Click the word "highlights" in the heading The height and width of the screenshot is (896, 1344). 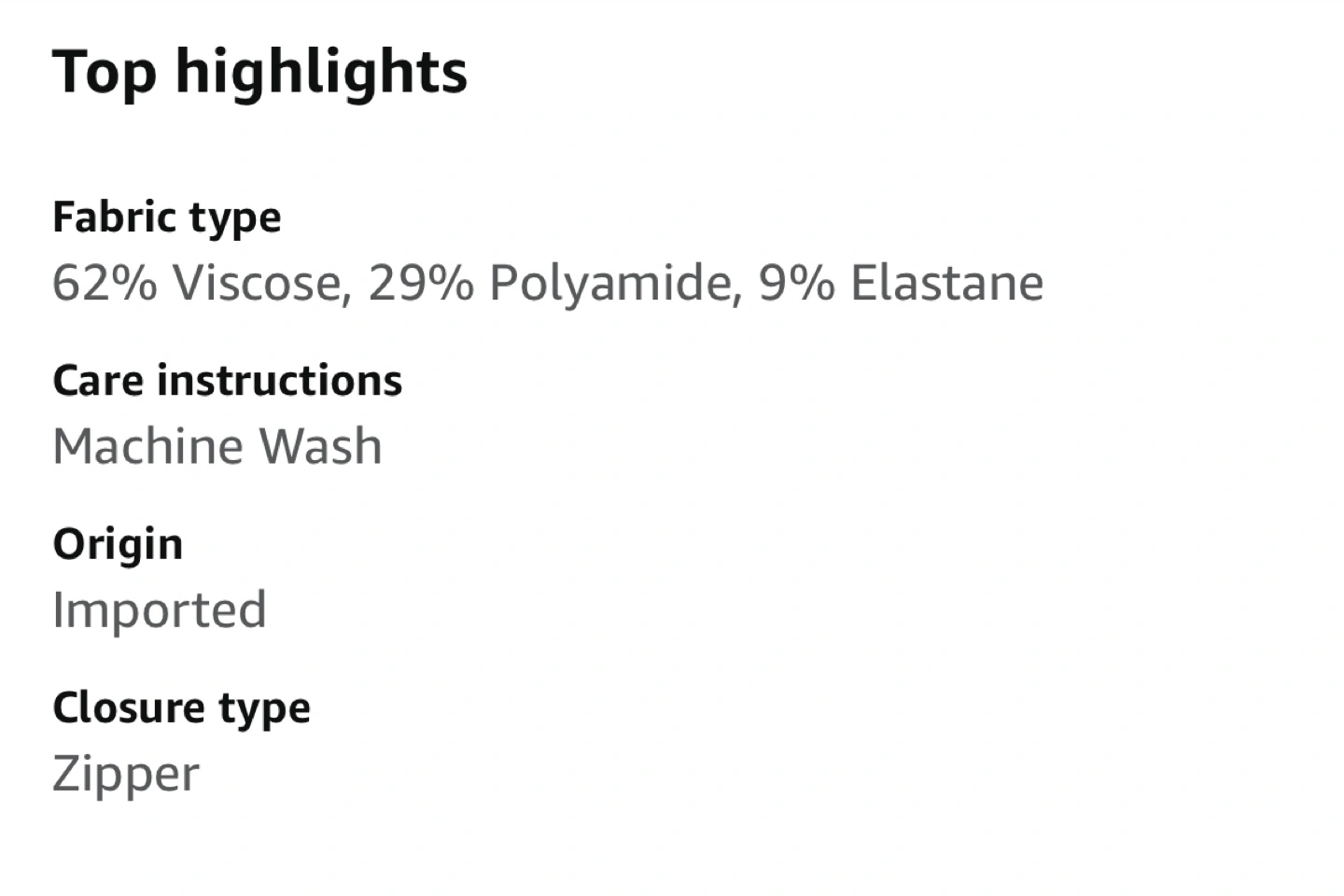321,73
